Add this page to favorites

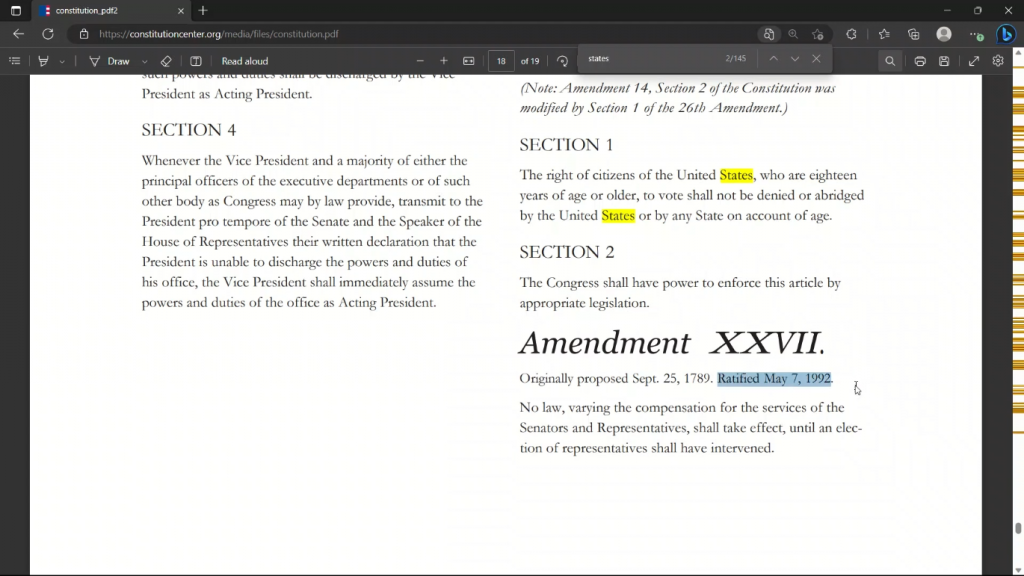[x=818, y=34]
